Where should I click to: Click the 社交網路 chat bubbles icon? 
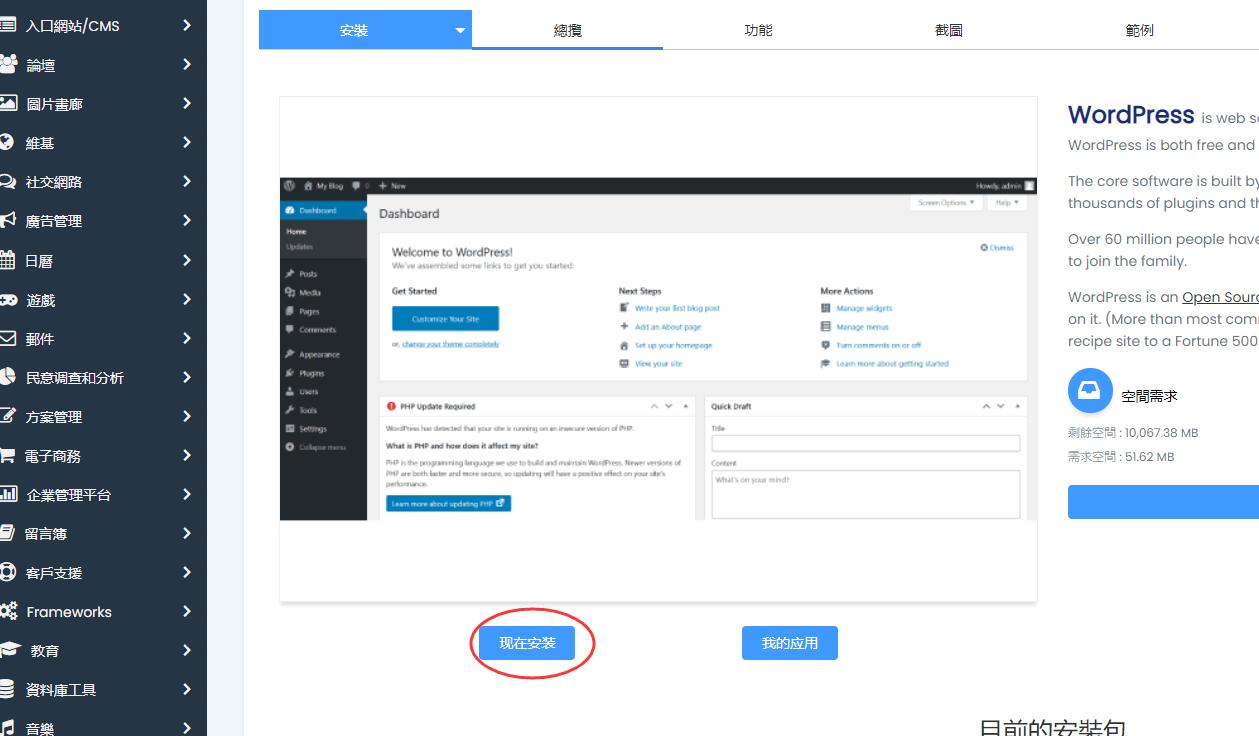[x=8, y=181]
